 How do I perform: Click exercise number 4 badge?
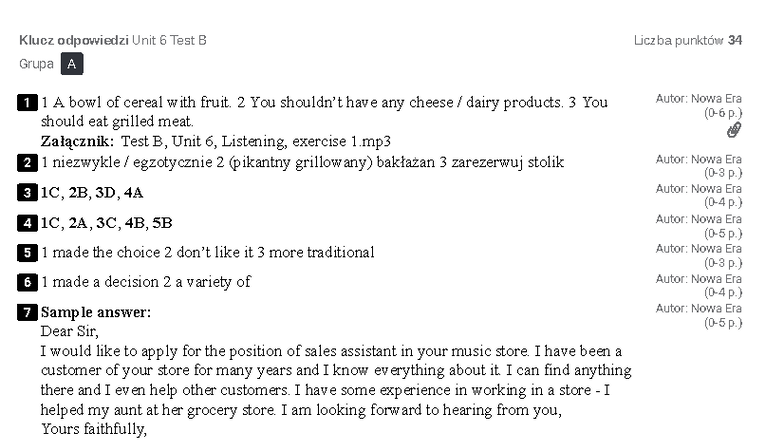click(x=27, y=223)
